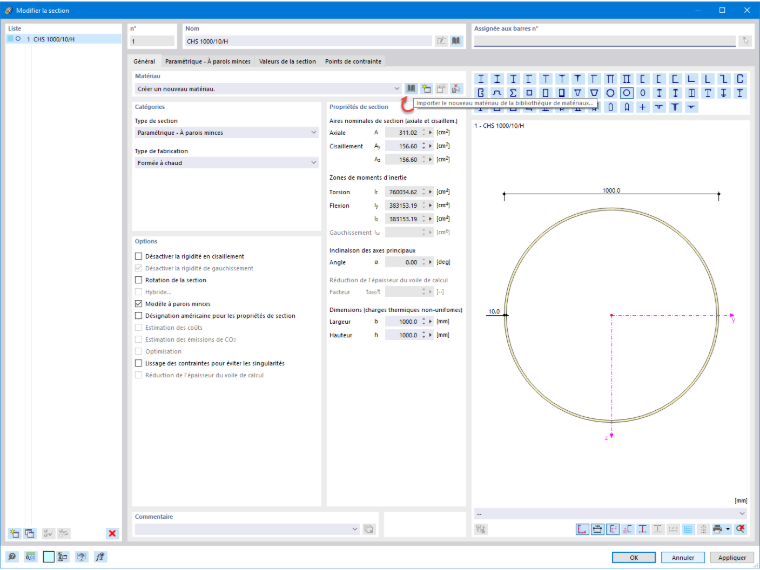Click the arrow button next to Axiale A value
The width and height of the screenshot is (760, 570).
pyautogui.click(x=430, y=132)
